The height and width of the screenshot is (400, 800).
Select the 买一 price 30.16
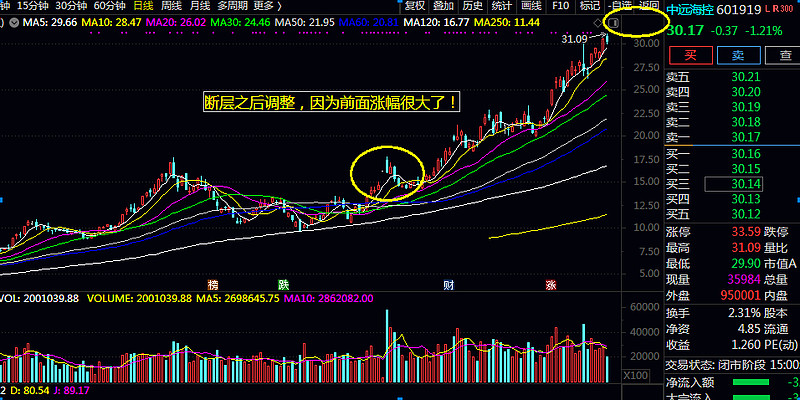tap(746, 154)
